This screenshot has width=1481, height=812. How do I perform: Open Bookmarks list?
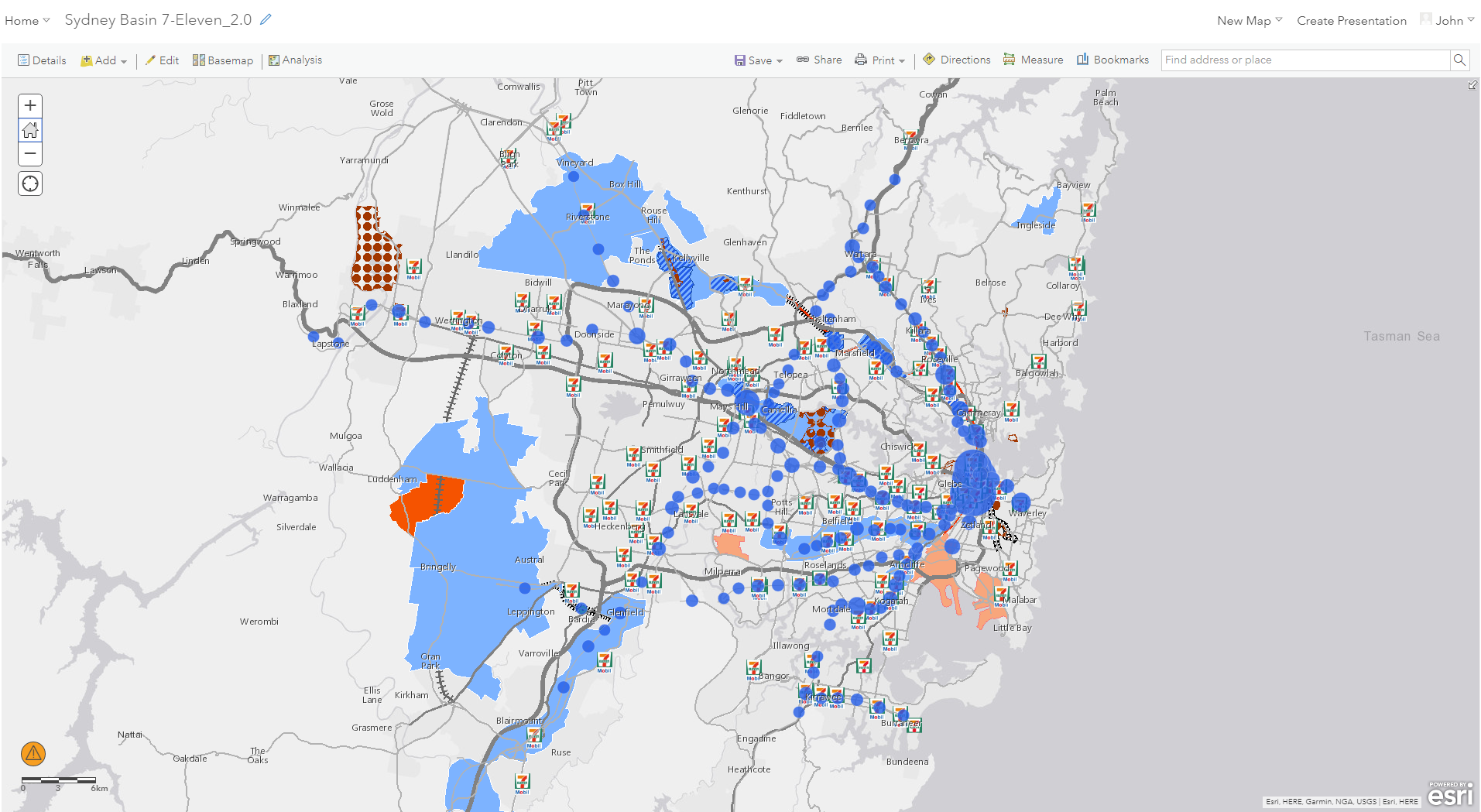click(1112, 60)
